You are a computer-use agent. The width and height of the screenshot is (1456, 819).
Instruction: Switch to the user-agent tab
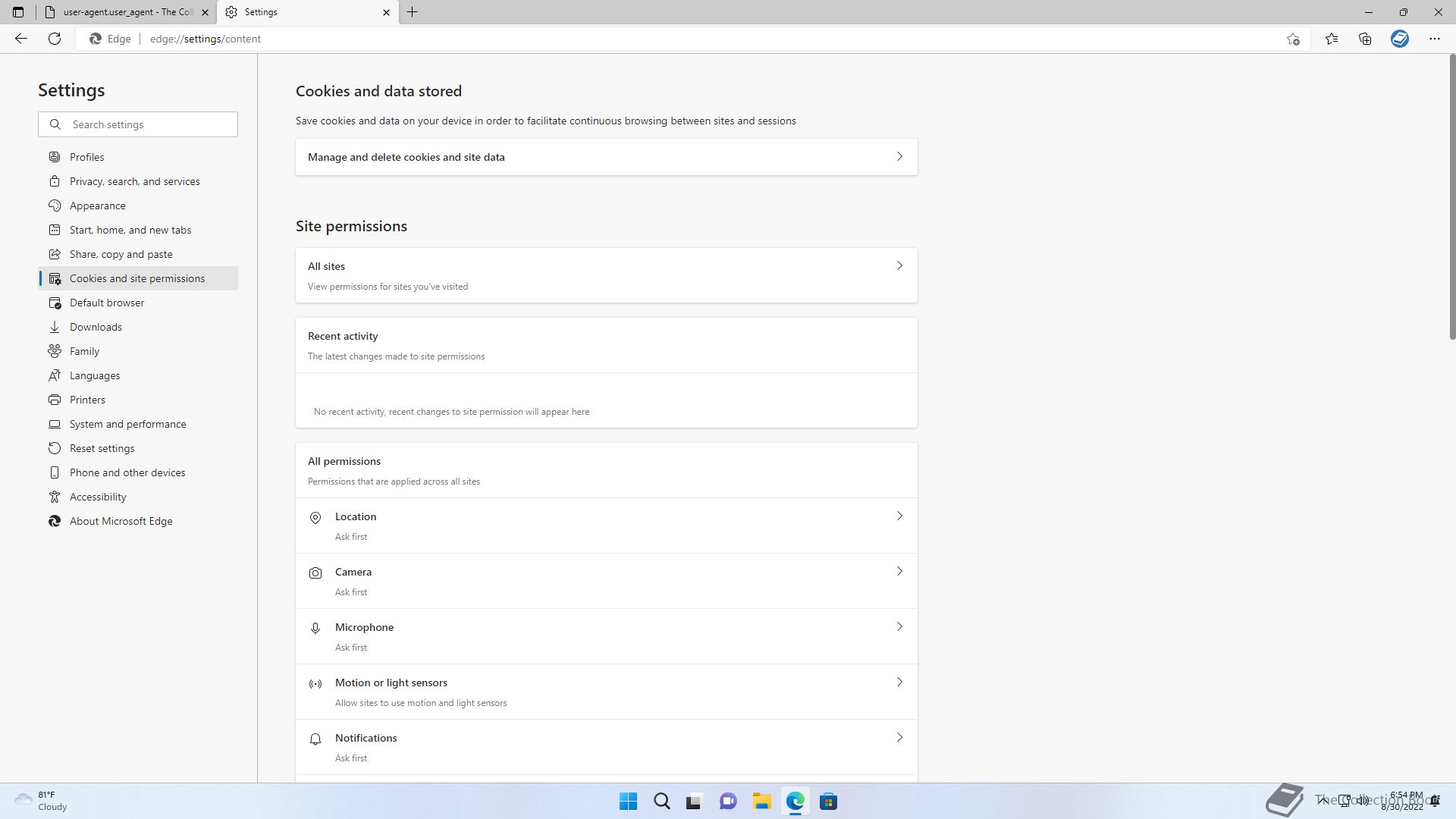[121, 12]
